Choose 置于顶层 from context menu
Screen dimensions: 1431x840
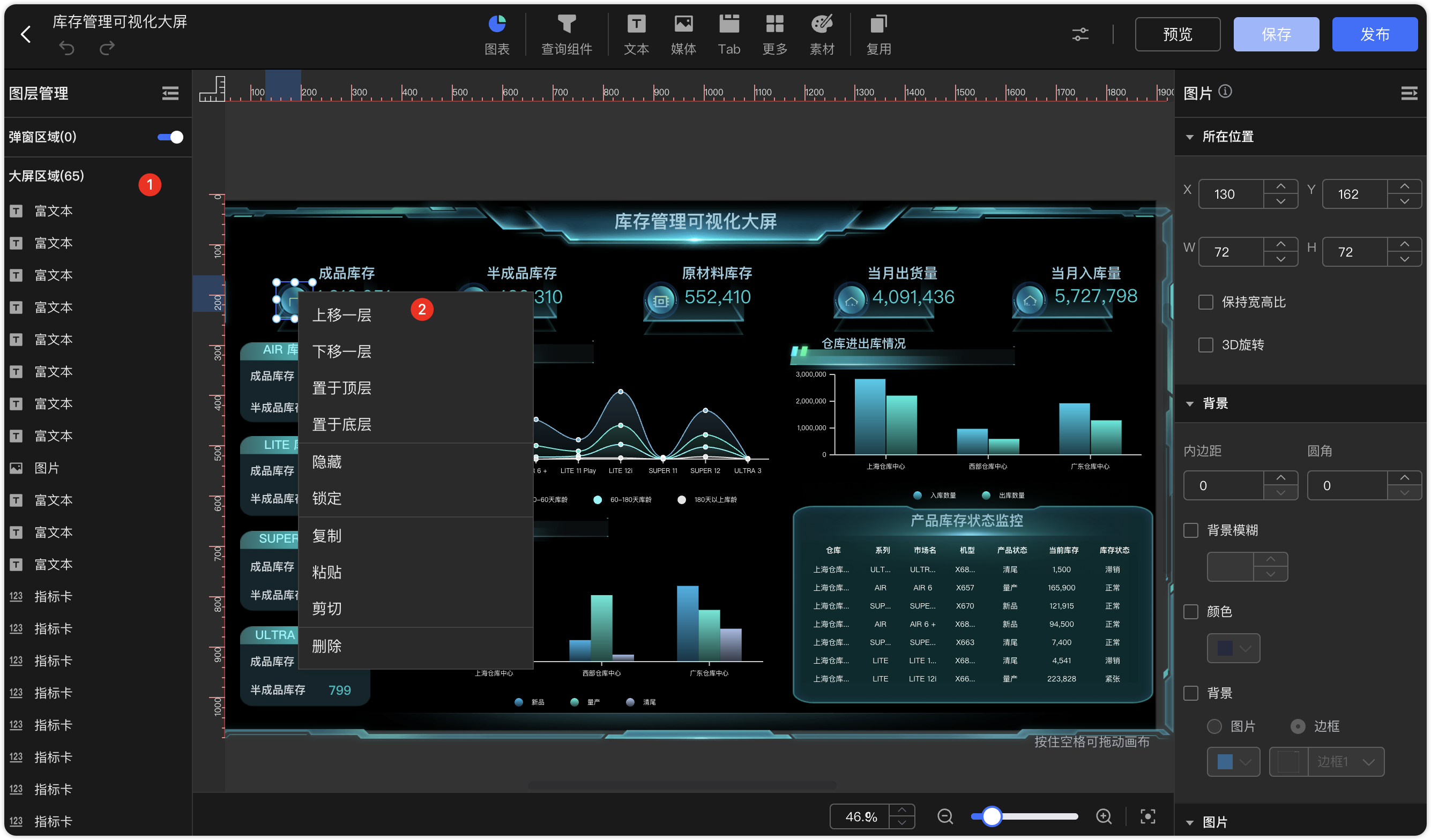(x=342, y=388)
